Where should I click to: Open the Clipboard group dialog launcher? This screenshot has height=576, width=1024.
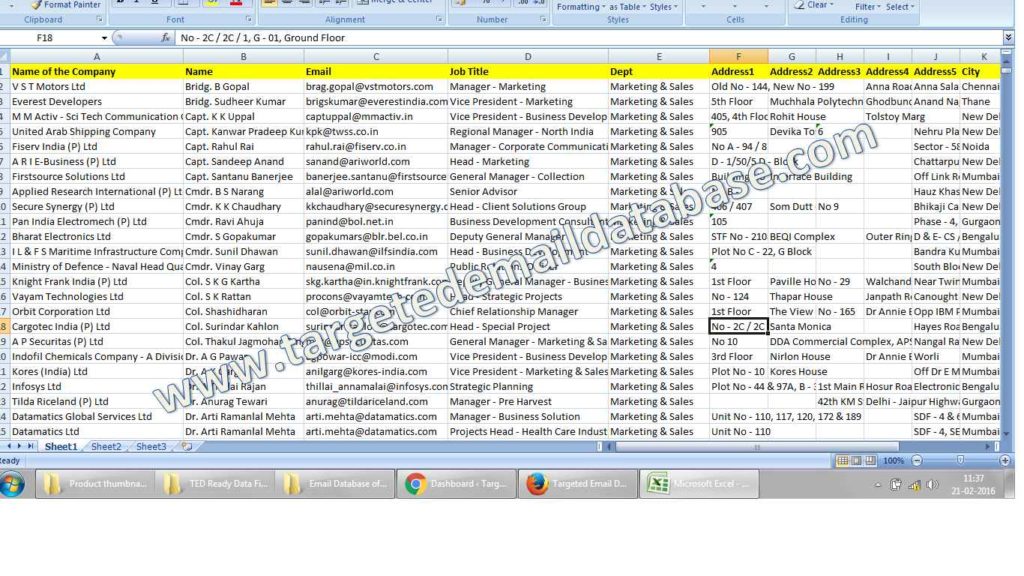coord(99,20)
